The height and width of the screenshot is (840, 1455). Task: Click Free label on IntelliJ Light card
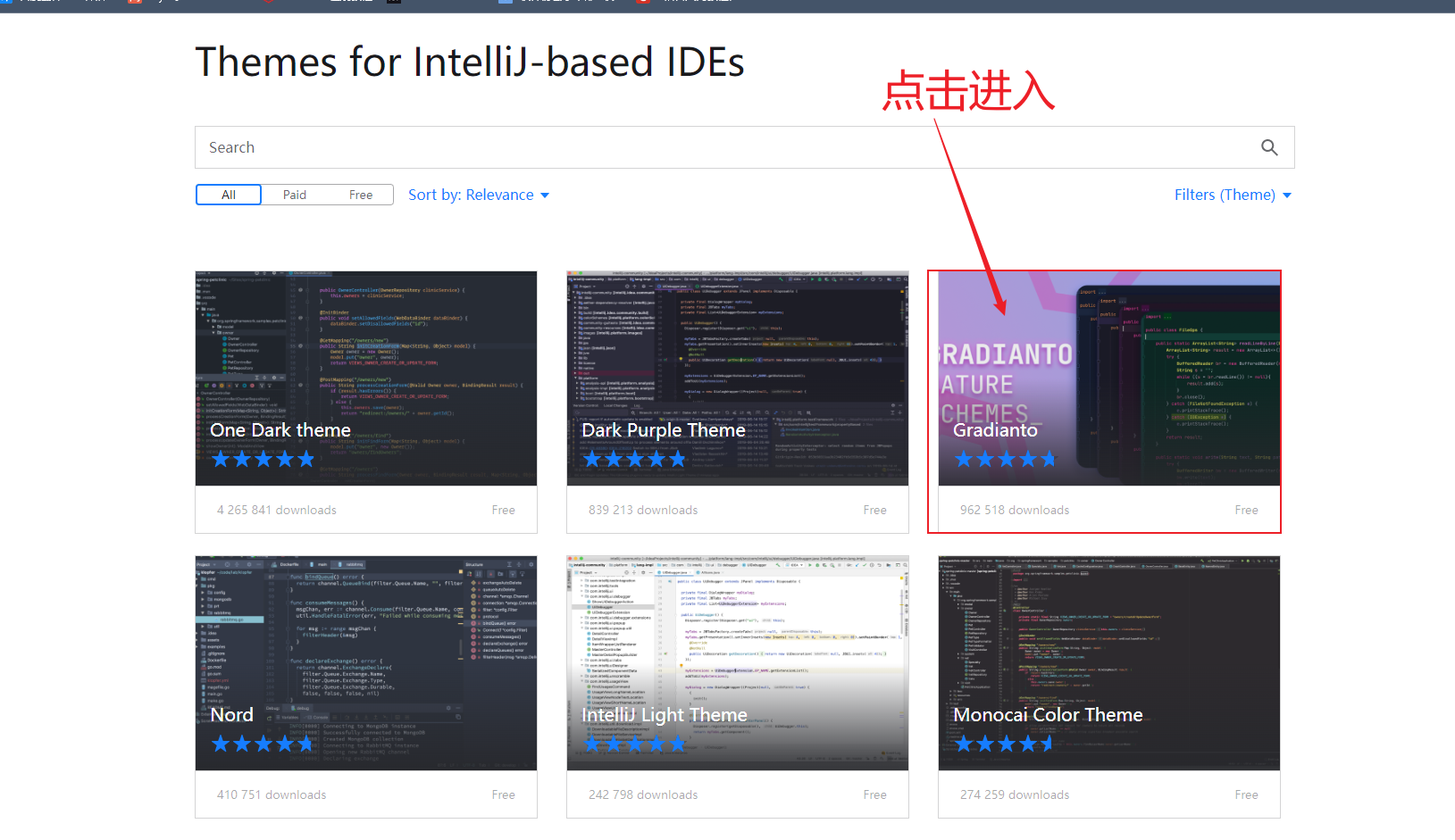point(875,794)
